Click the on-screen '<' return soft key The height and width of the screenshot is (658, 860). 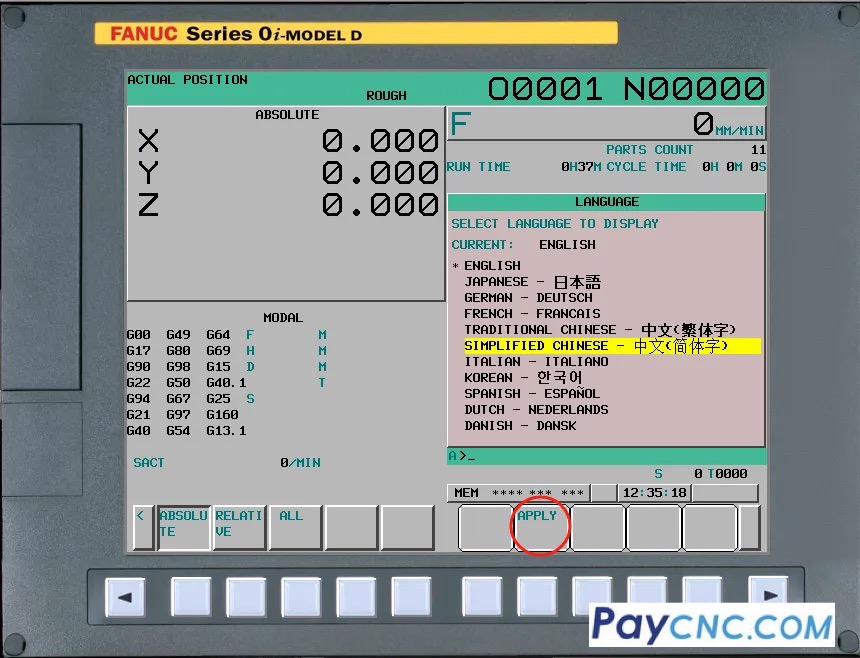143,528
